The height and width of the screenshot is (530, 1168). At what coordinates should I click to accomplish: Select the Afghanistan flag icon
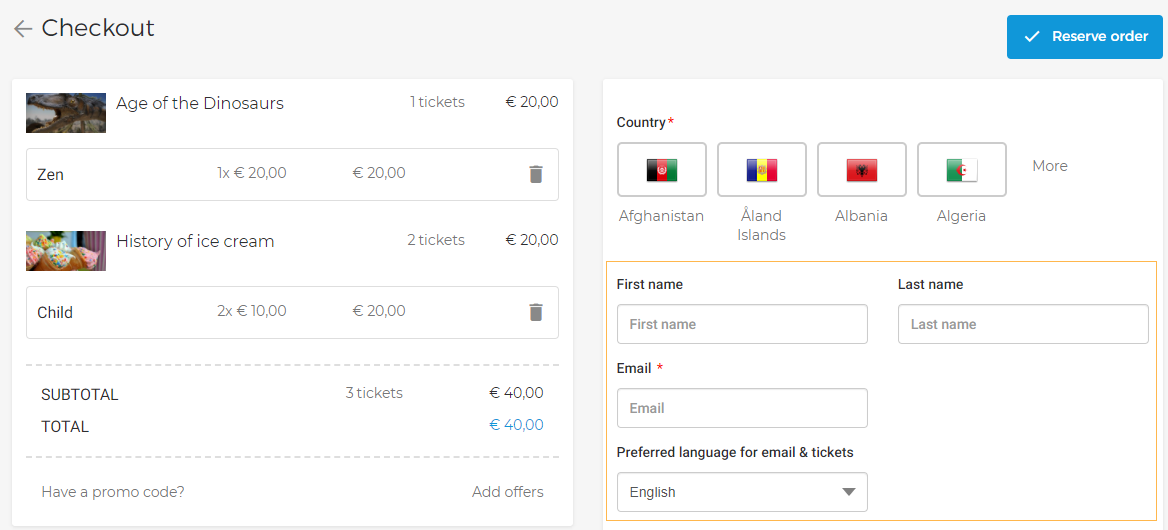pos(662,170)
